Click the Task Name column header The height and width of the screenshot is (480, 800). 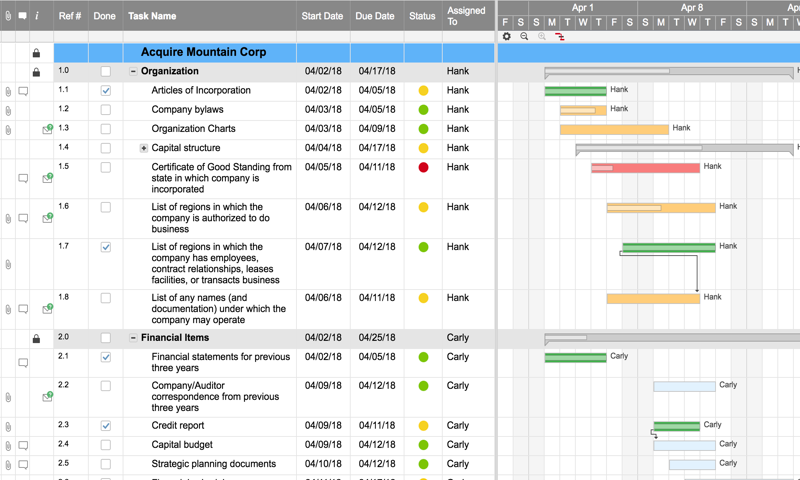(x=152, y=16)
